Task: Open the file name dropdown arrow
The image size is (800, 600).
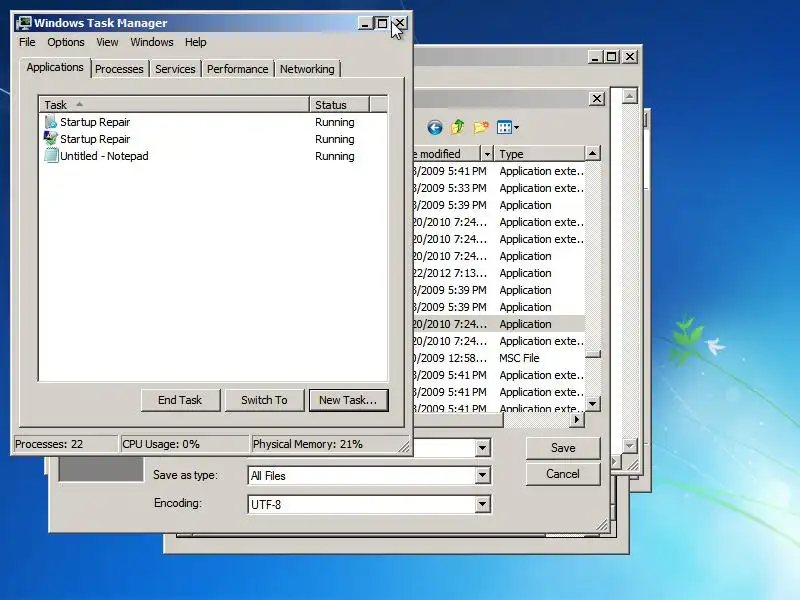Action: pos(482,448)
